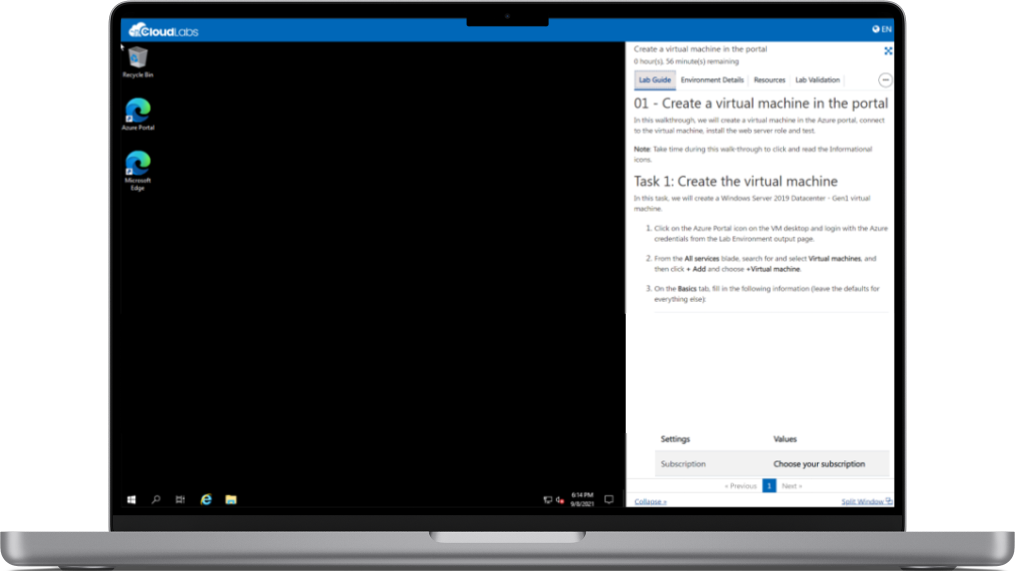Image resolution: width=1015 pixels, height=571 pixels.
Task: Open Task View in the taskbar
Action: click(181, 499)
